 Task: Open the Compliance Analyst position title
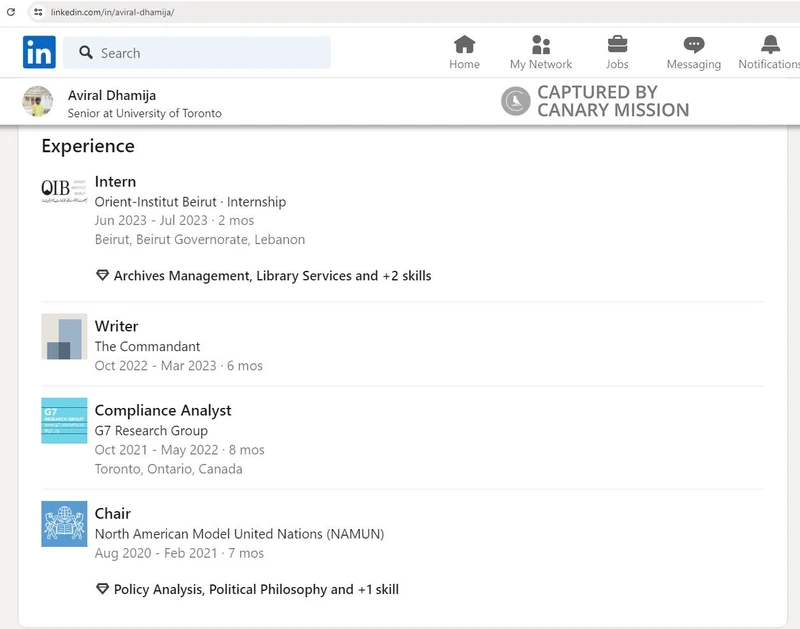pos(163,410)
